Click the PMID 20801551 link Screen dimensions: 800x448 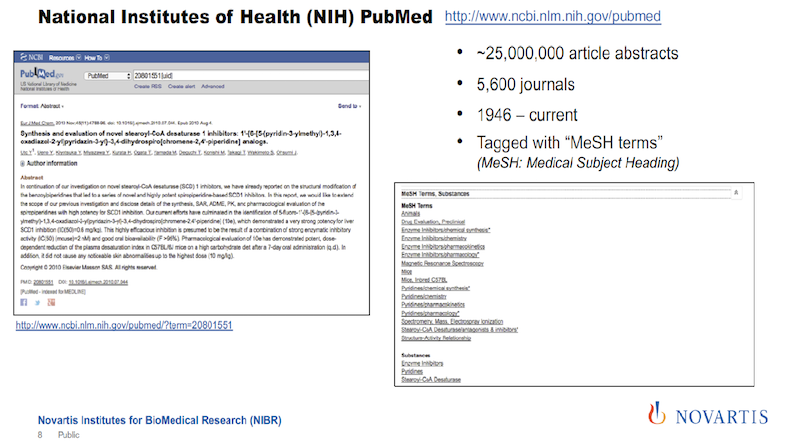point(43,282)
